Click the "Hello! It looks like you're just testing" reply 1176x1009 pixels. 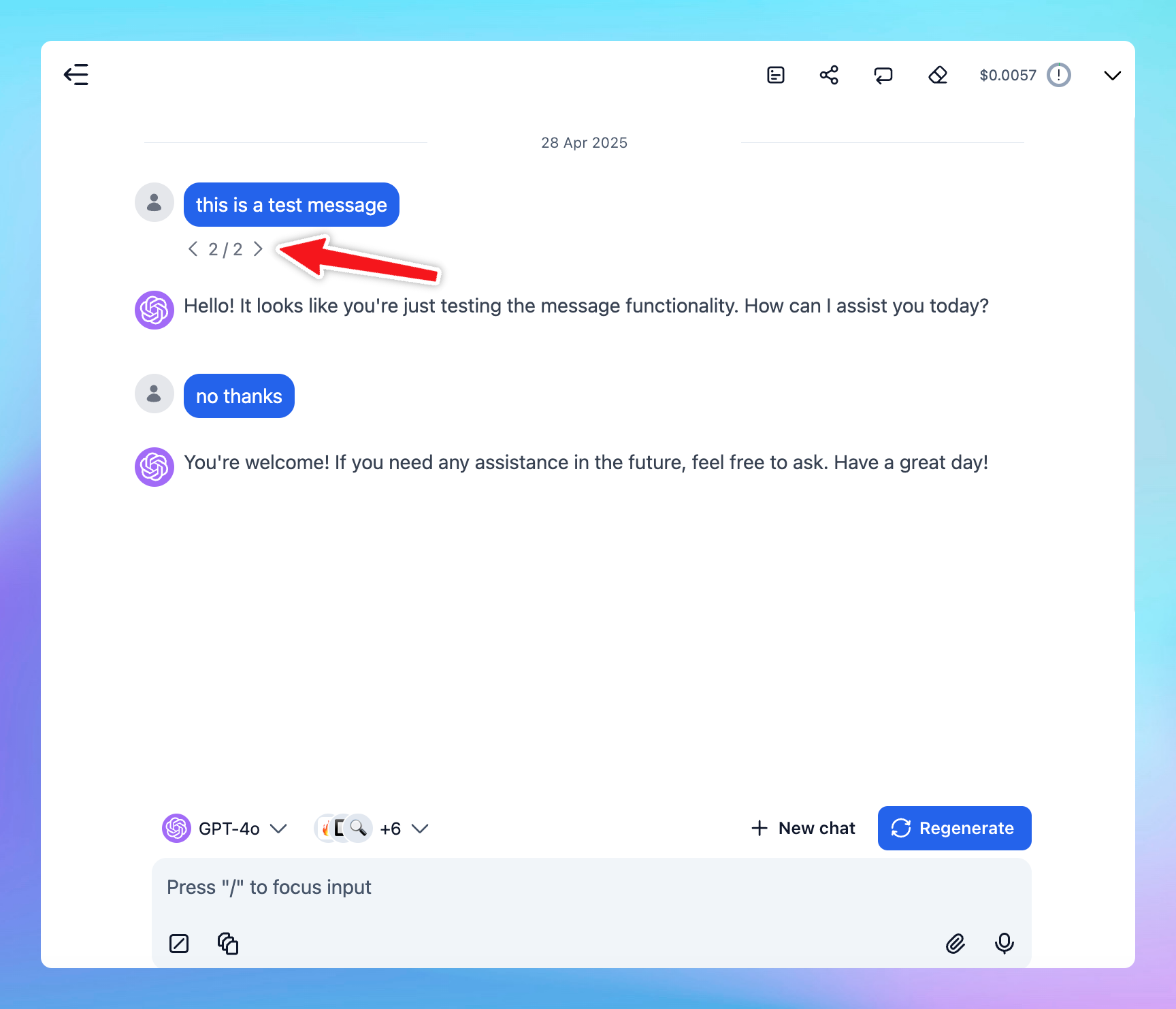[x=586, y=306]
